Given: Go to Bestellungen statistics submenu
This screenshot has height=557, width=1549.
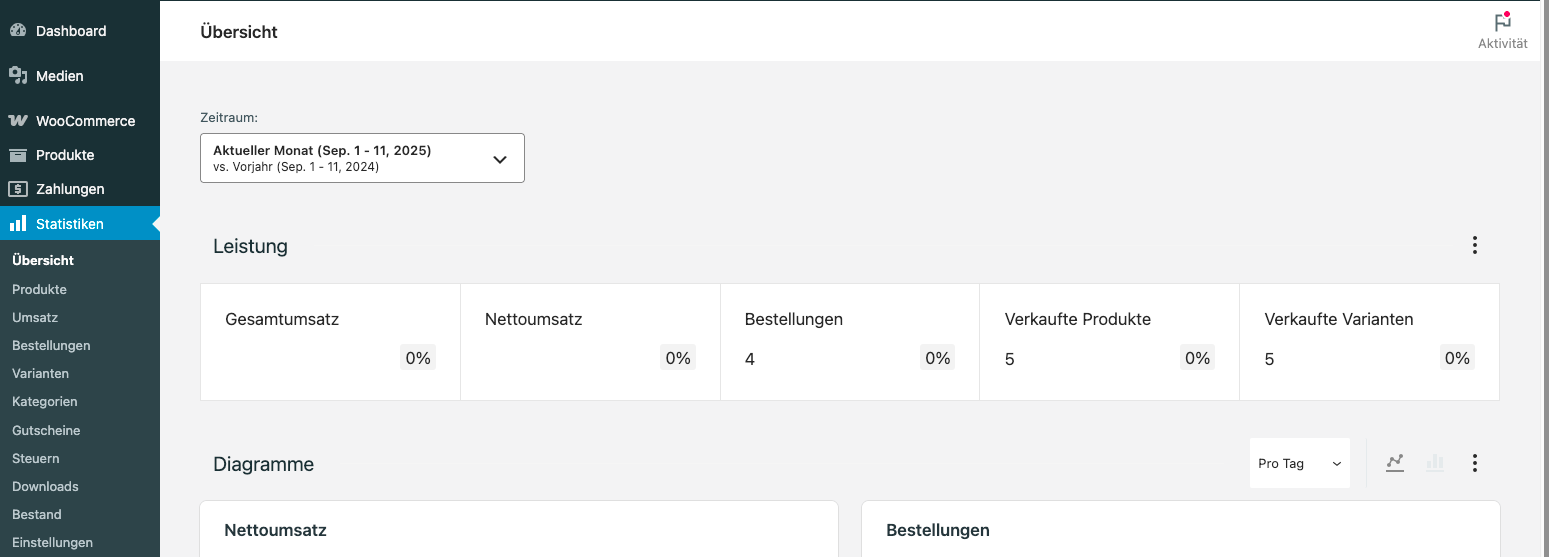Looking at the screenshot, I should [x=51, y=345].
